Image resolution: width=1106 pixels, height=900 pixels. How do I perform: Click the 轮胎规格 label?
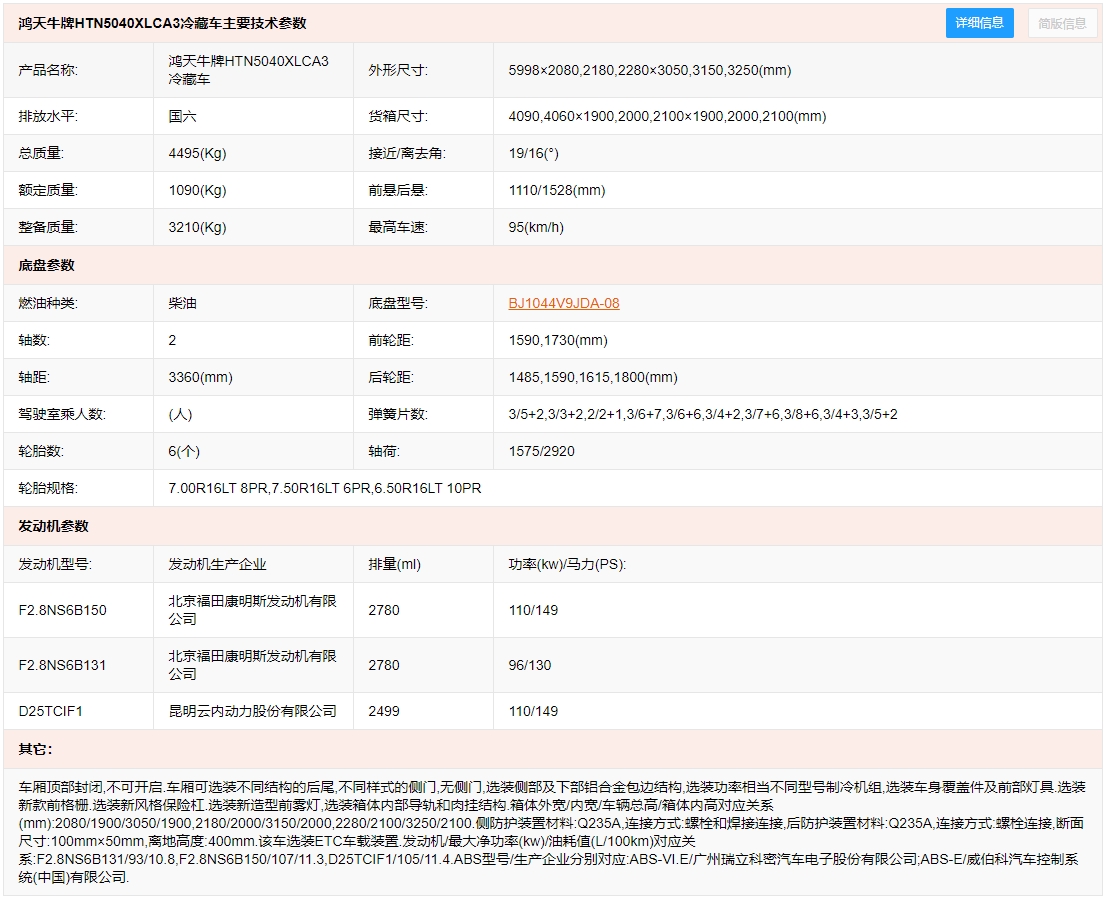tap(48, 488)
